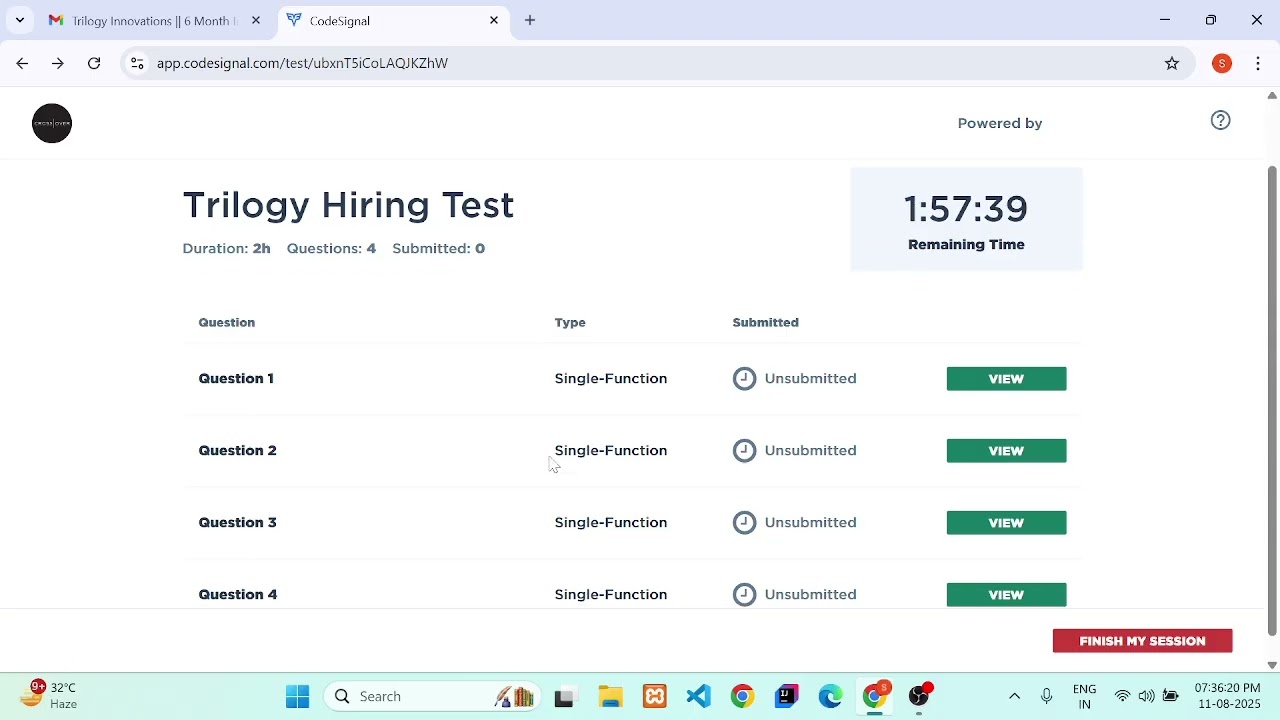This screenshot has height=720, width=1280.
Task: Open Task View on the taskbar
Action: 564,697
